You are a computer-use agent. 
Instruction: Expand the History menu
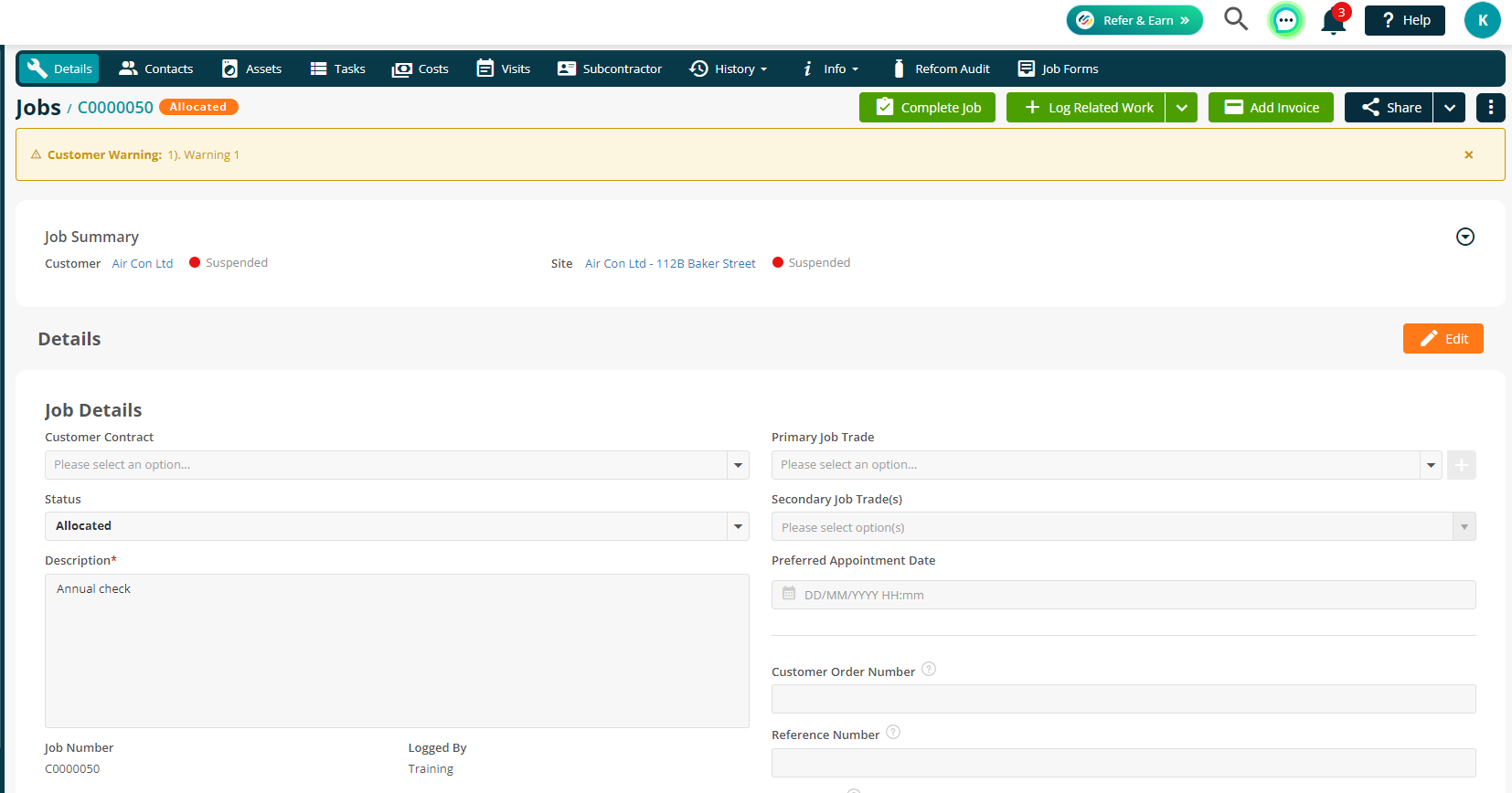pos(729,69)
